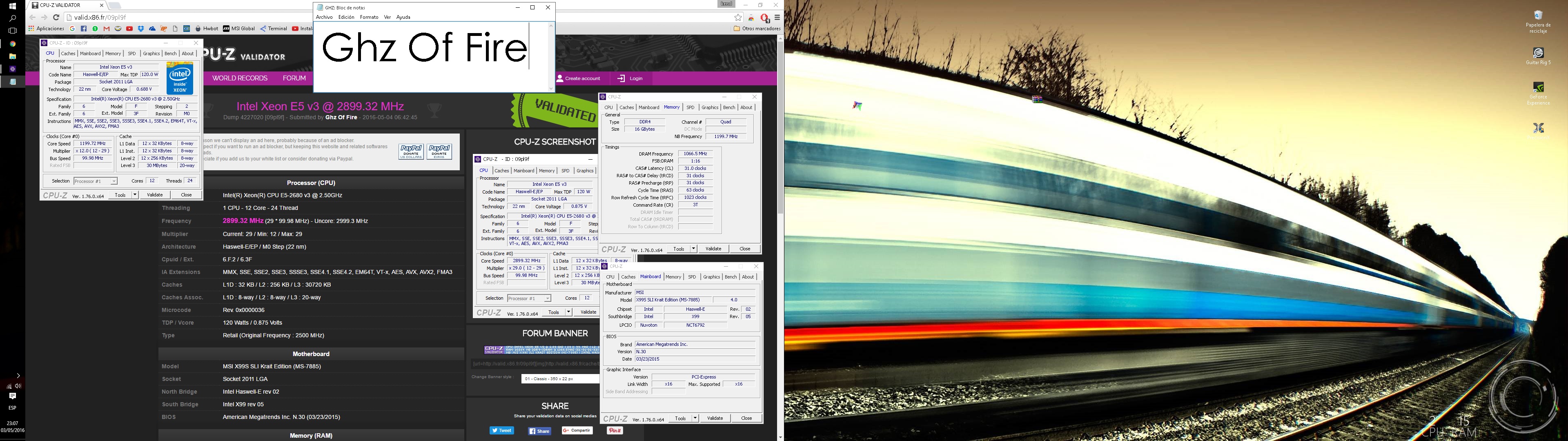Open About tab in Memory CPU-Z window

pyautogui.click(x=746, y=107)
